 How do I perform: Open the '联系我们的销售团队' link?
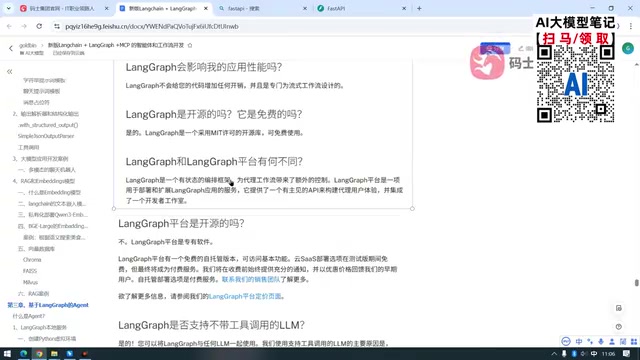coord(251,280)
